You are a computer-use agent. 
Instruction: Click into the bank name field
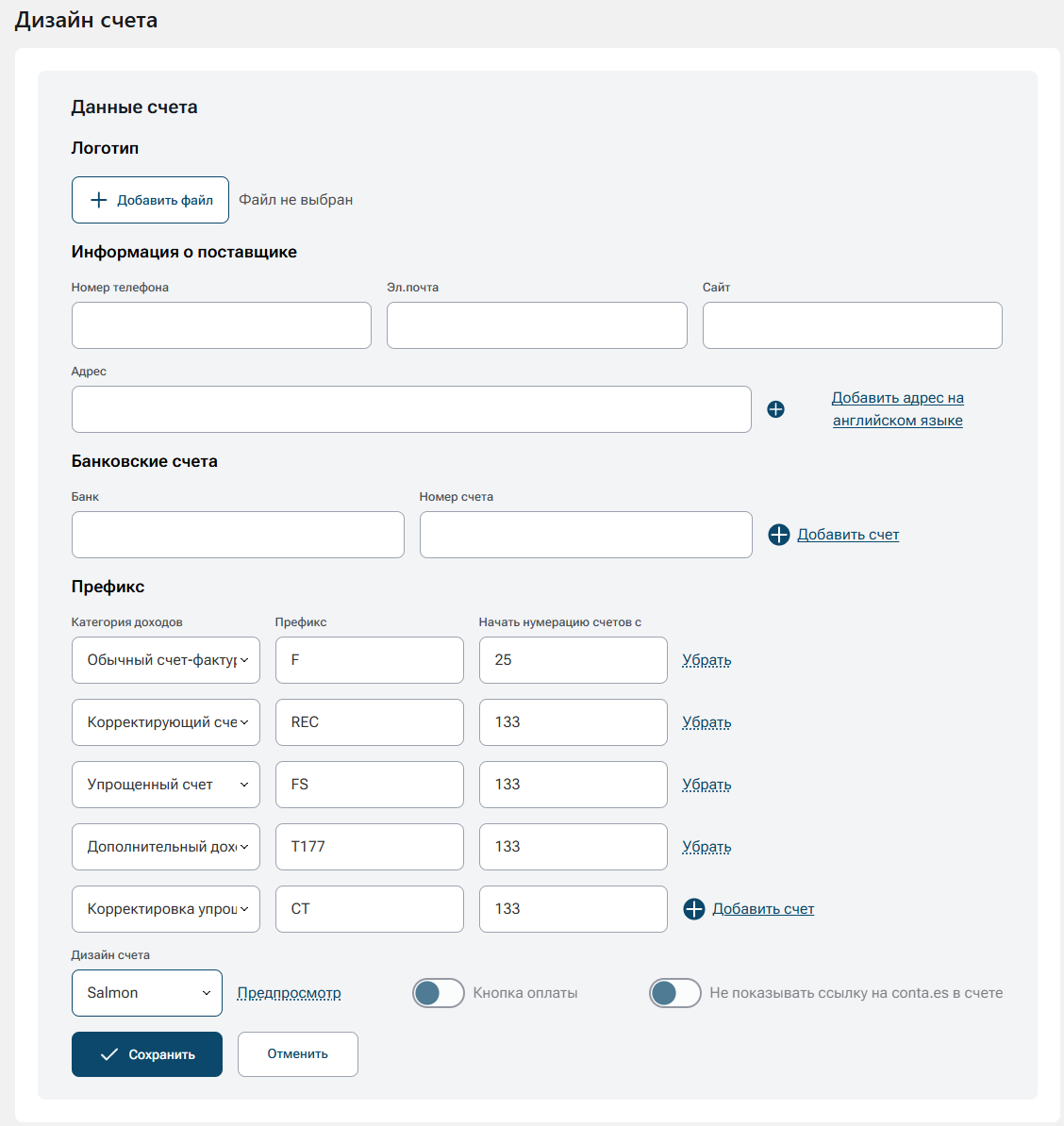pos(238,535)
